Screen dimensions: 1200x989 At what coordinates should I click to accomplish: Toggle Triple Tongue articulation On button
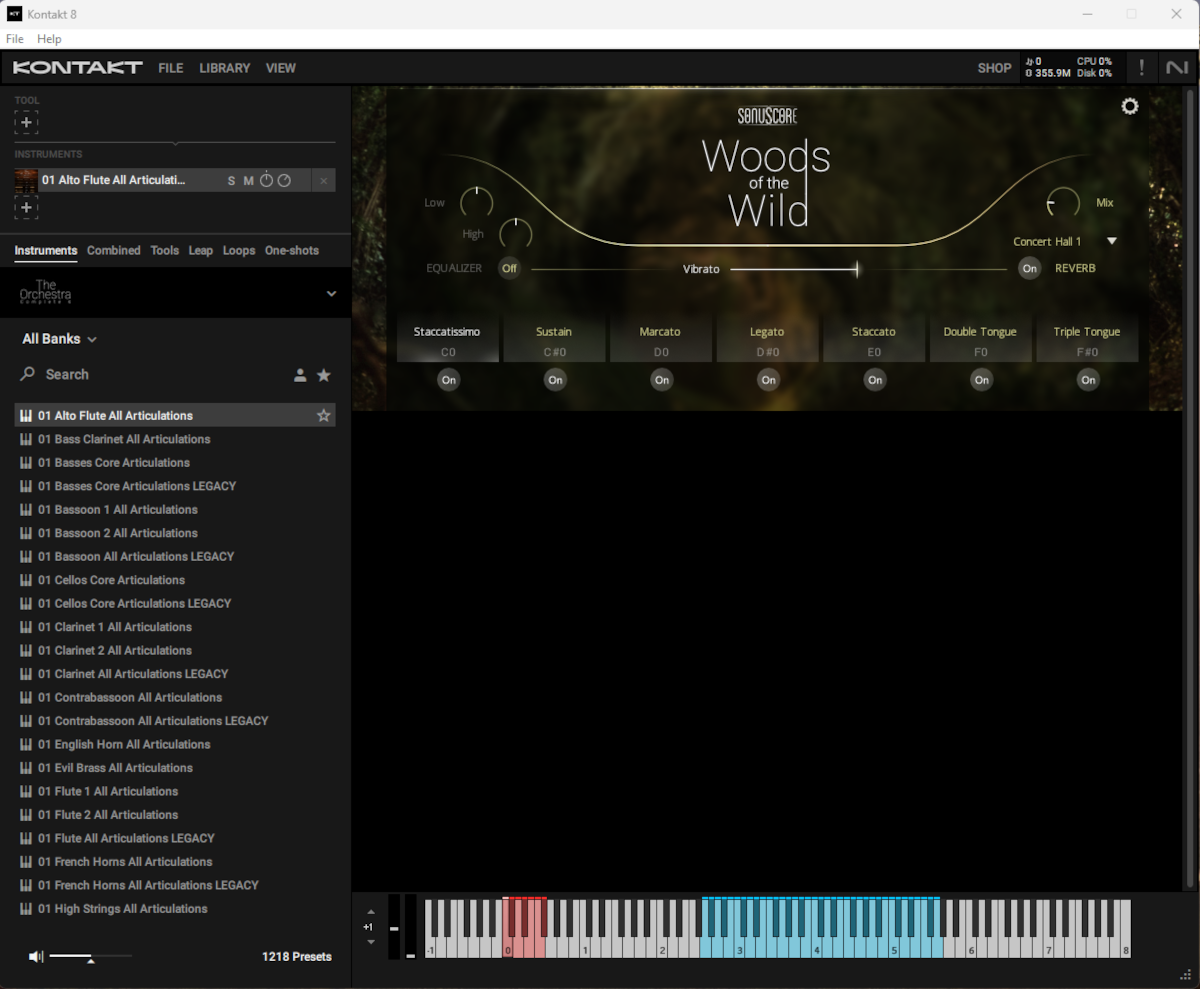[1088, 380]
